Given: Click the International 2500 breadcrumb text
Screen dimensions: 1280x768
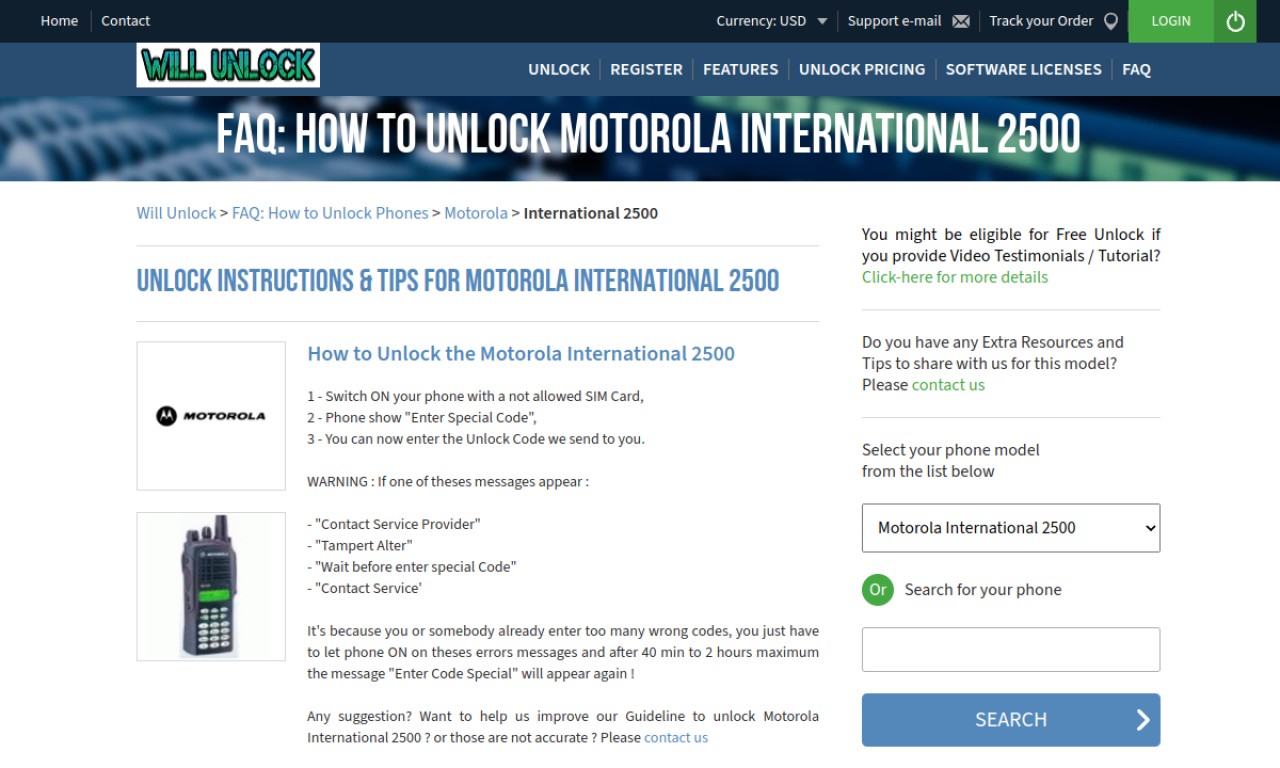Looking at the screenshot, I should point(591,213).
